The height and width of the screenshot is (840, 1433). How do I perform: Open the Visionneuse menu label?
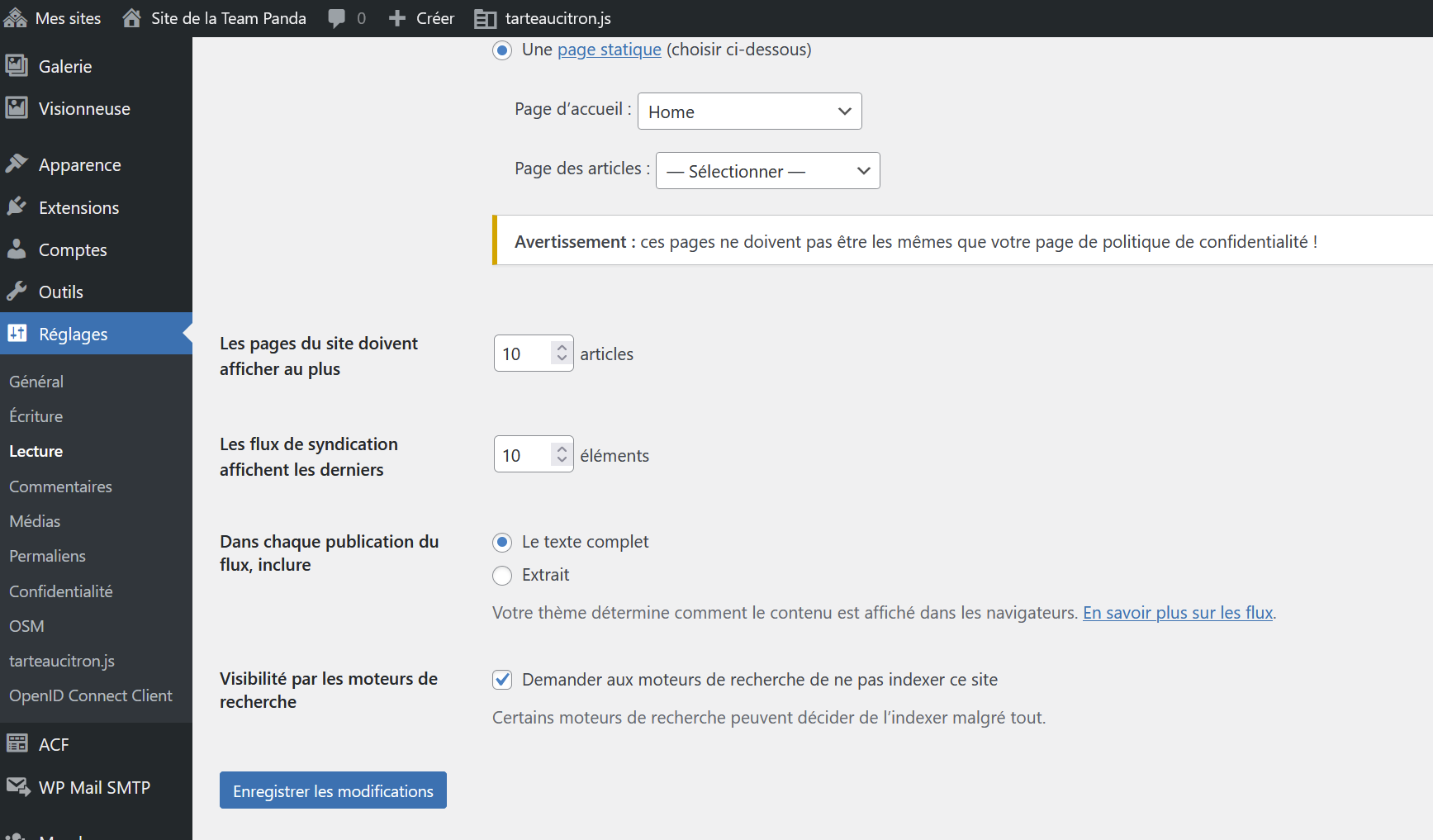coord(84,108)
